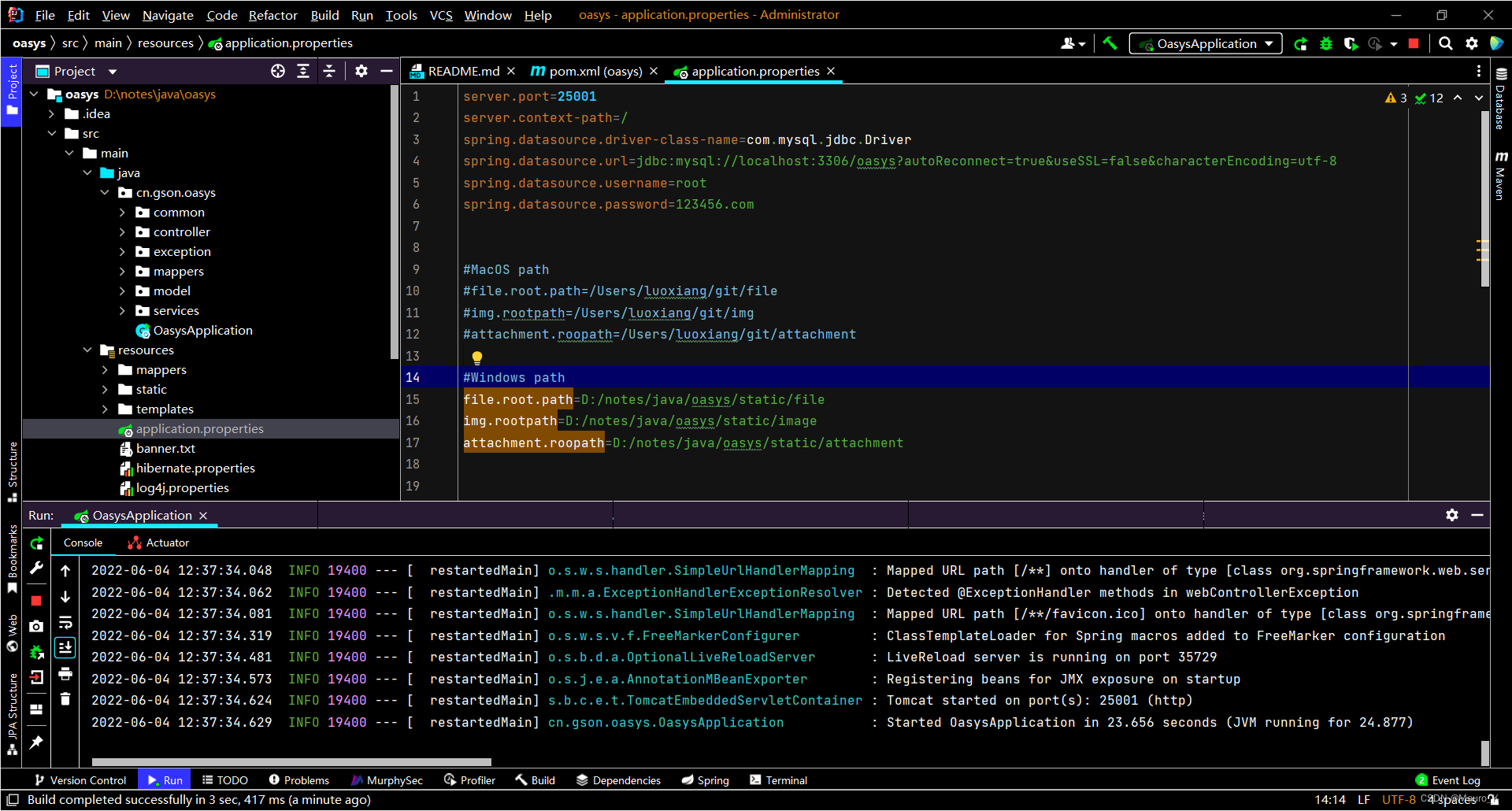Image resolution: width=1512 pixels, height=811 pixels.
Task: Open IDE Settings with the gear icon
Action: pyautogui.click(x=1472, y=43)
